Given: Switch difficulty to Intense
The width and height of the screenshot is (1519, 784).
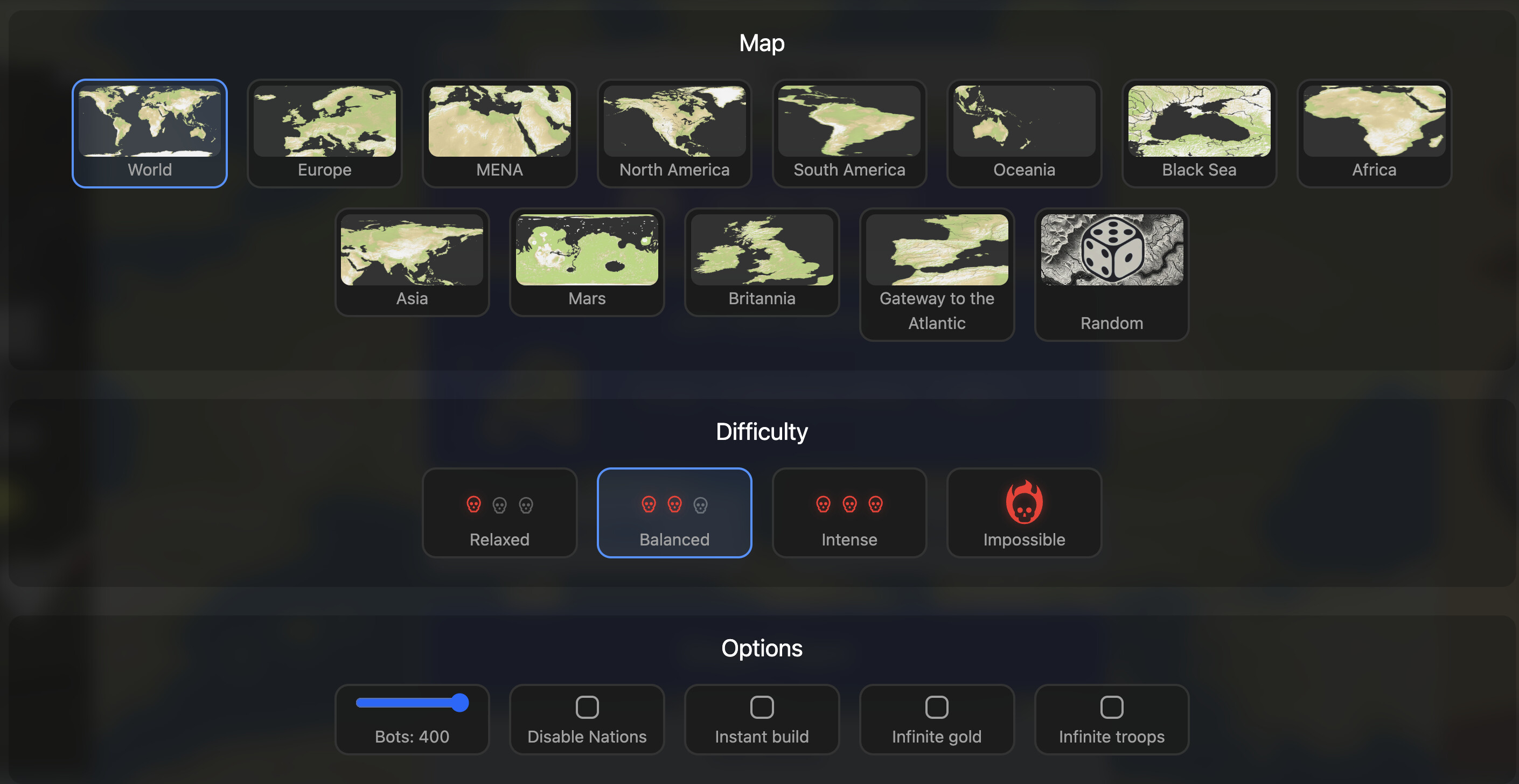Looking at the screenshot, I should [849, 512].
